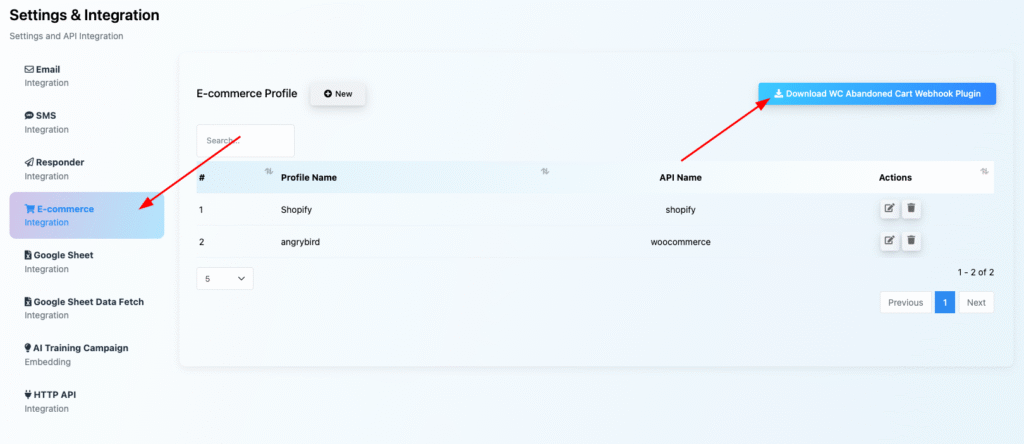Go to Previous page

(x=906, y=302)
